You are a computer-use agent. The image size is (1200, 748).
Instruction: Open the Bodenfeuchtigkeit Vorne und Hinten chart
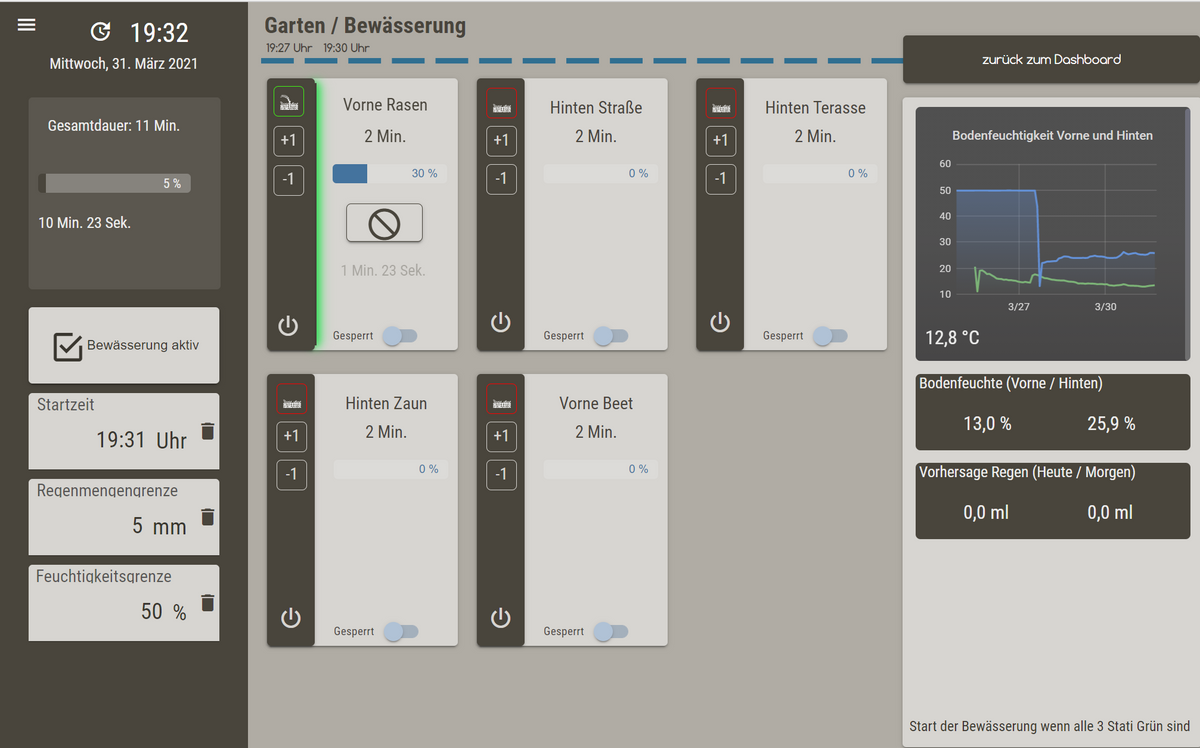click(1053, 234)
